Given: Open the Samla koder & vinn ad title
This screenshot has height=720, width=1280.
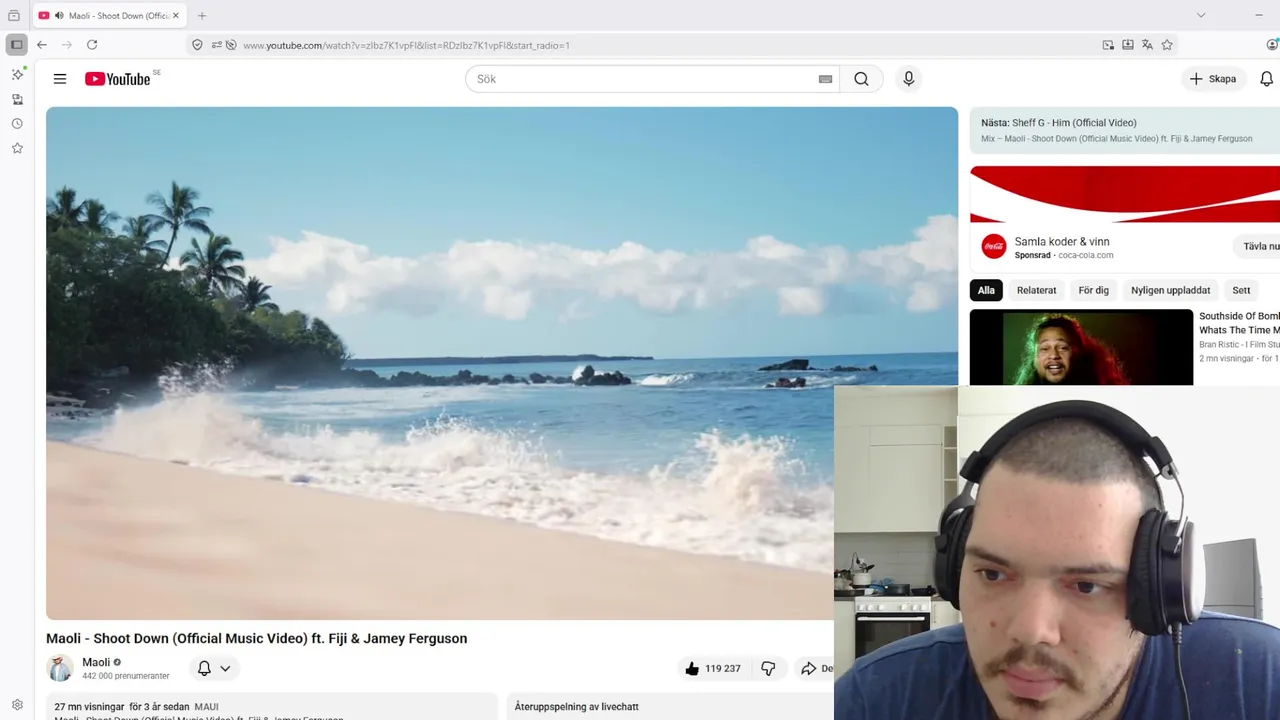Looking at the screenshot, I should (1062, 241).
